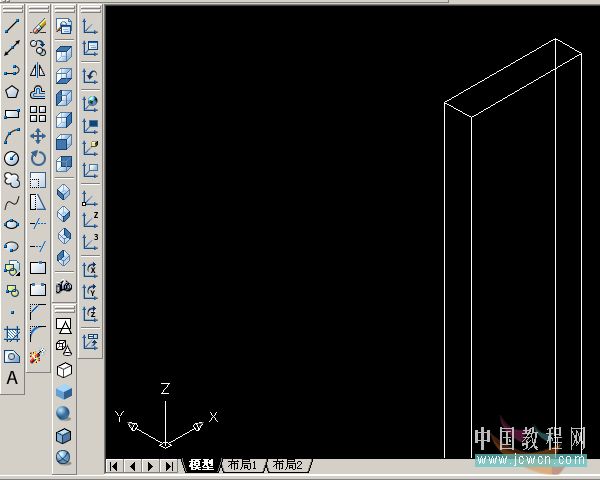Screen dimensions: 600x480
Task: Click the Camera view icon
Action: click(x=64, y=286)
